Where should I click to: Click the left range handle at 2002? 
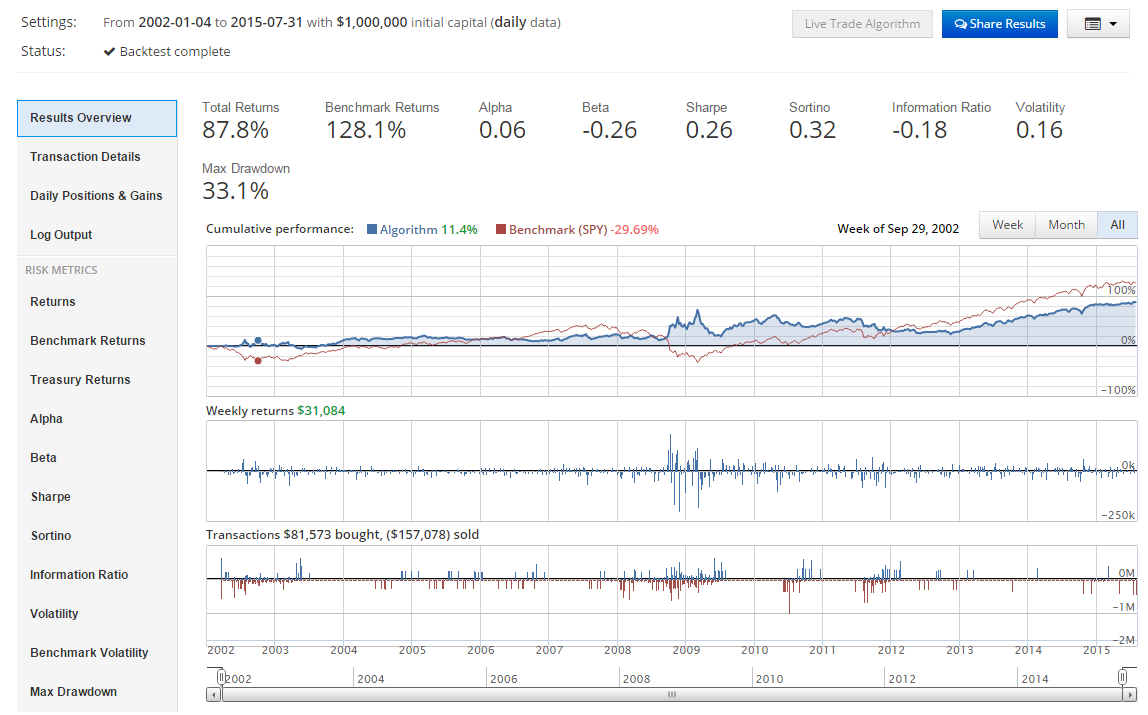pos(222,677)
